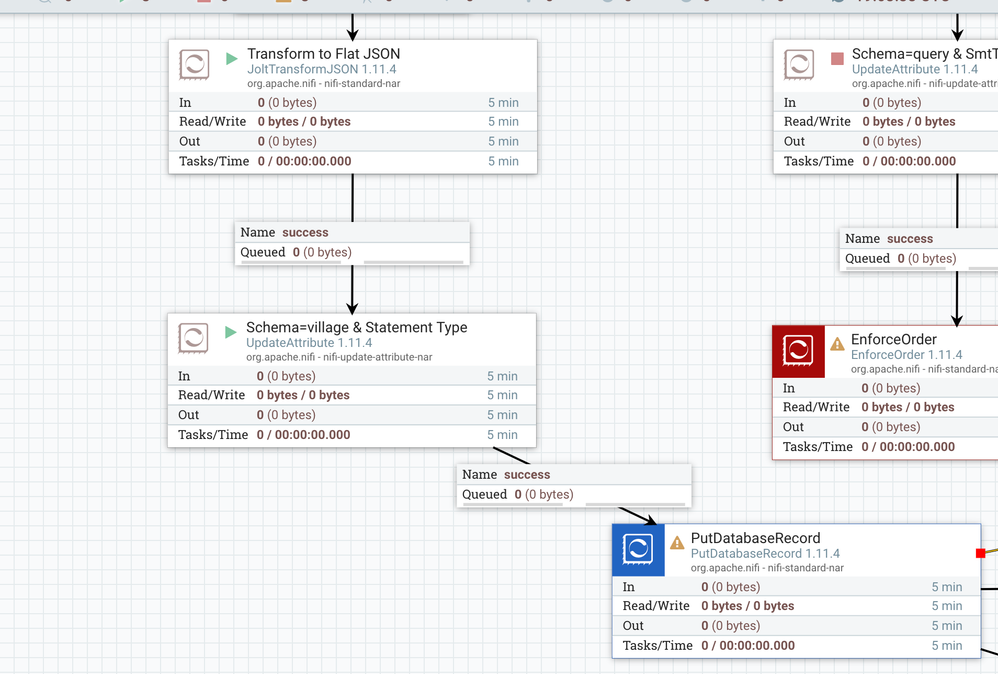Select the Schema=village & Statement Type processor icon
Viewport: 998px width, 674px height.
point(193,338)
